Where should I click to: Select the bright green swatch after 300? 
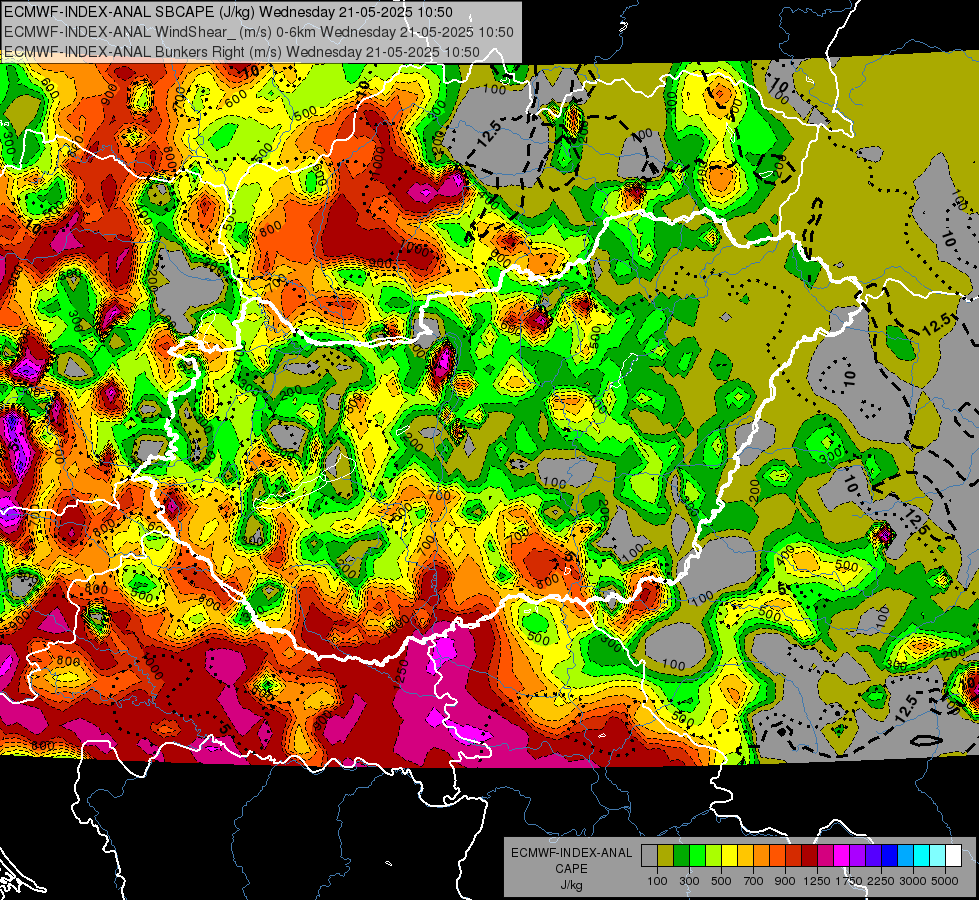click(x=697, y=856)
